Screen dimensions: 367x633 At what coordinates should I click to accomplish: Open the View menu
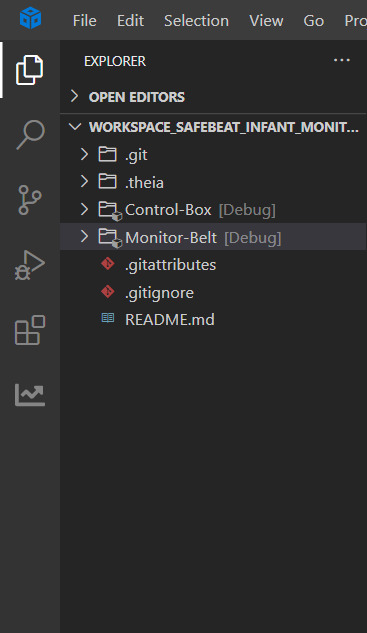coord(266,21)
